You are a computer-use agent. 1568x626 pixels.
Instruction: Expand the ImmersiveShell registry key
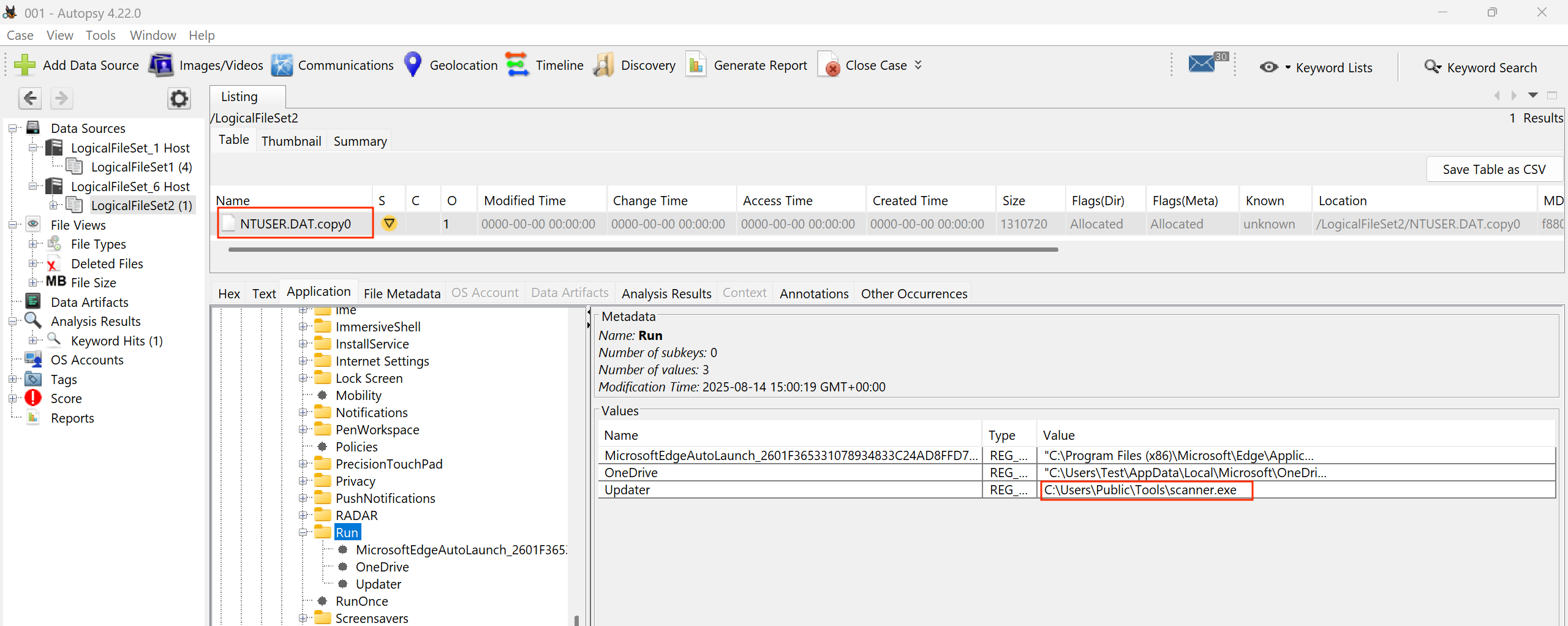point(303,326)
